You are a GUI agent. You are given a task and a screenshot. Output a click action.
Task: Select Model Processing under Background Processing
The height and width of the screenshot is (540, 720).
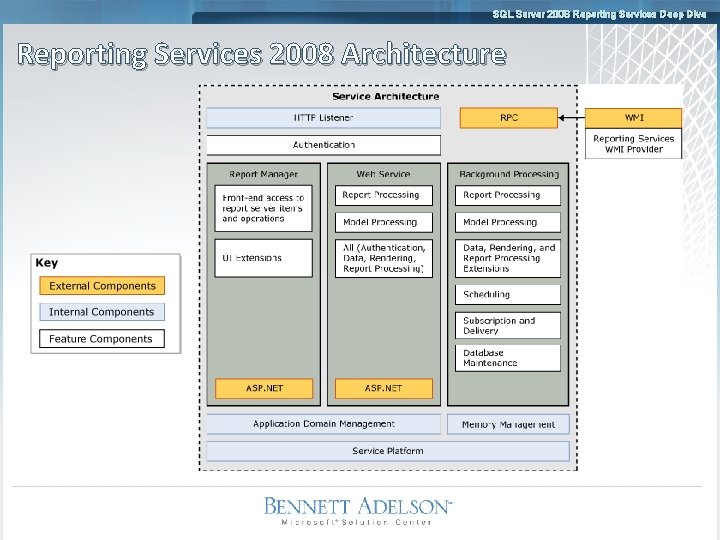point(508,222)
